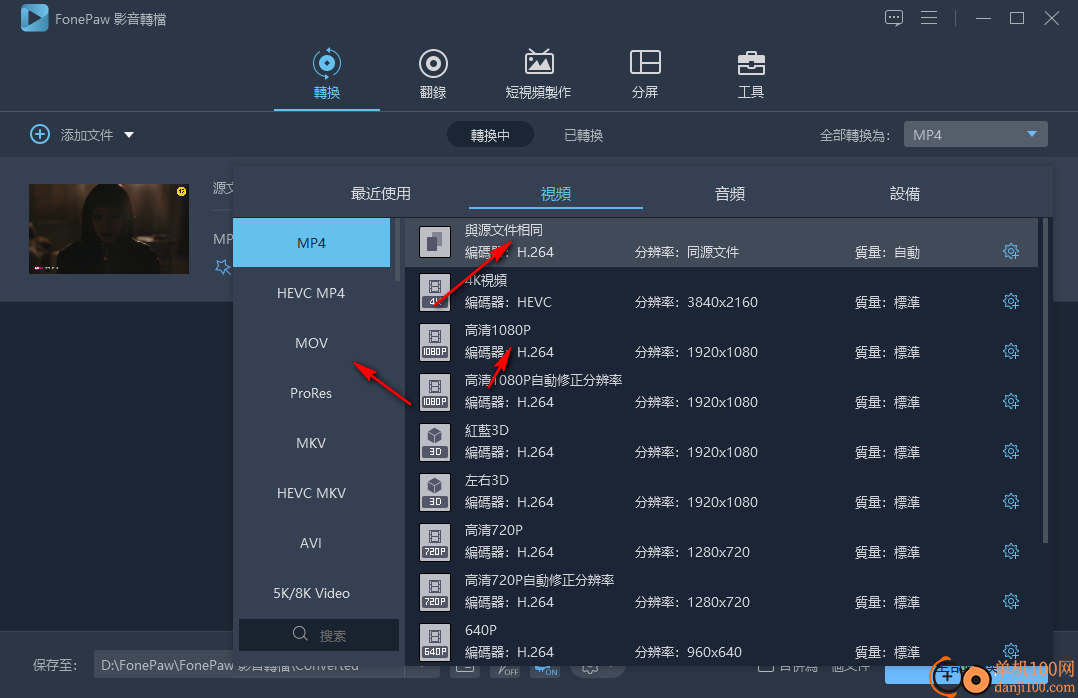1078x698 pixels.
Task: Click the 搜索 format search field
Action: pyautogui.click(x=319, y=635)
